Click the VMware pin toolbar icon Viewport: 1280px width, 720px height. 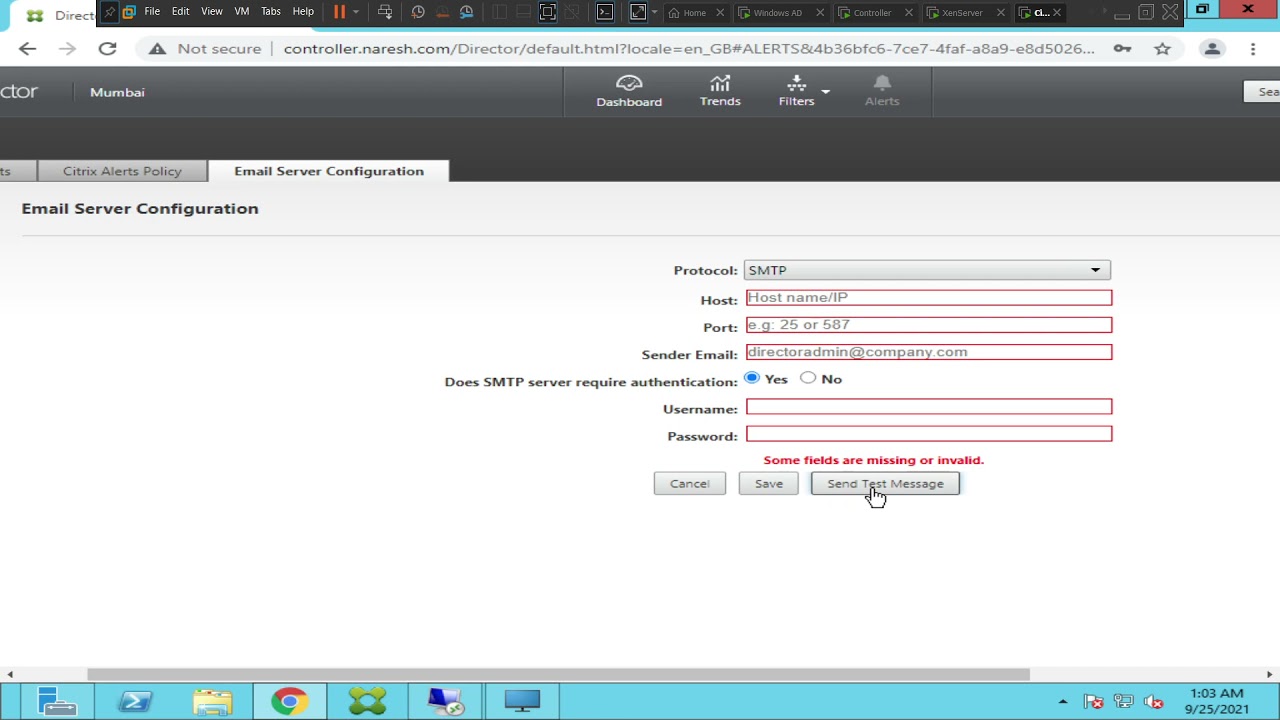pyautogui.click(x=110, y=12)
